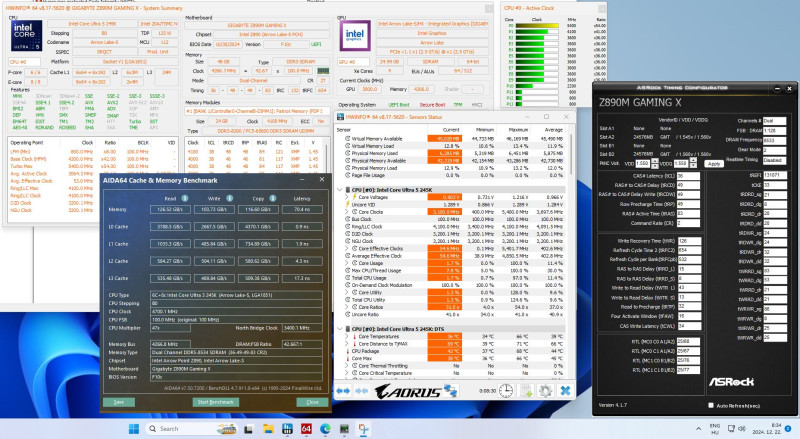Viewport: 800px width, 439px height.
Task: Click the Current column header in Sensors Status
Action: [x=451, y=130]
